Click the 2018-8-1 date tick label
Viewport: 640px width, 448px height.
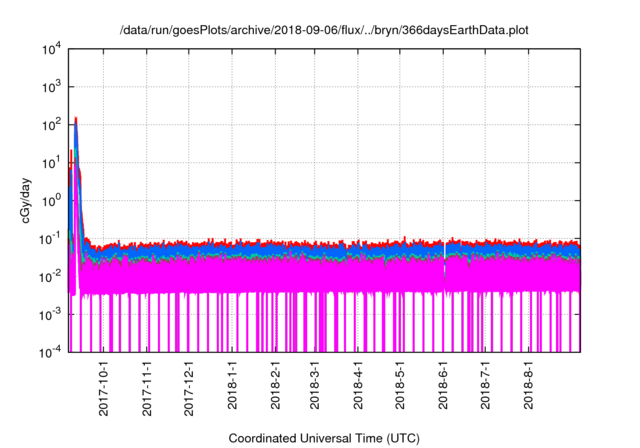529,385
